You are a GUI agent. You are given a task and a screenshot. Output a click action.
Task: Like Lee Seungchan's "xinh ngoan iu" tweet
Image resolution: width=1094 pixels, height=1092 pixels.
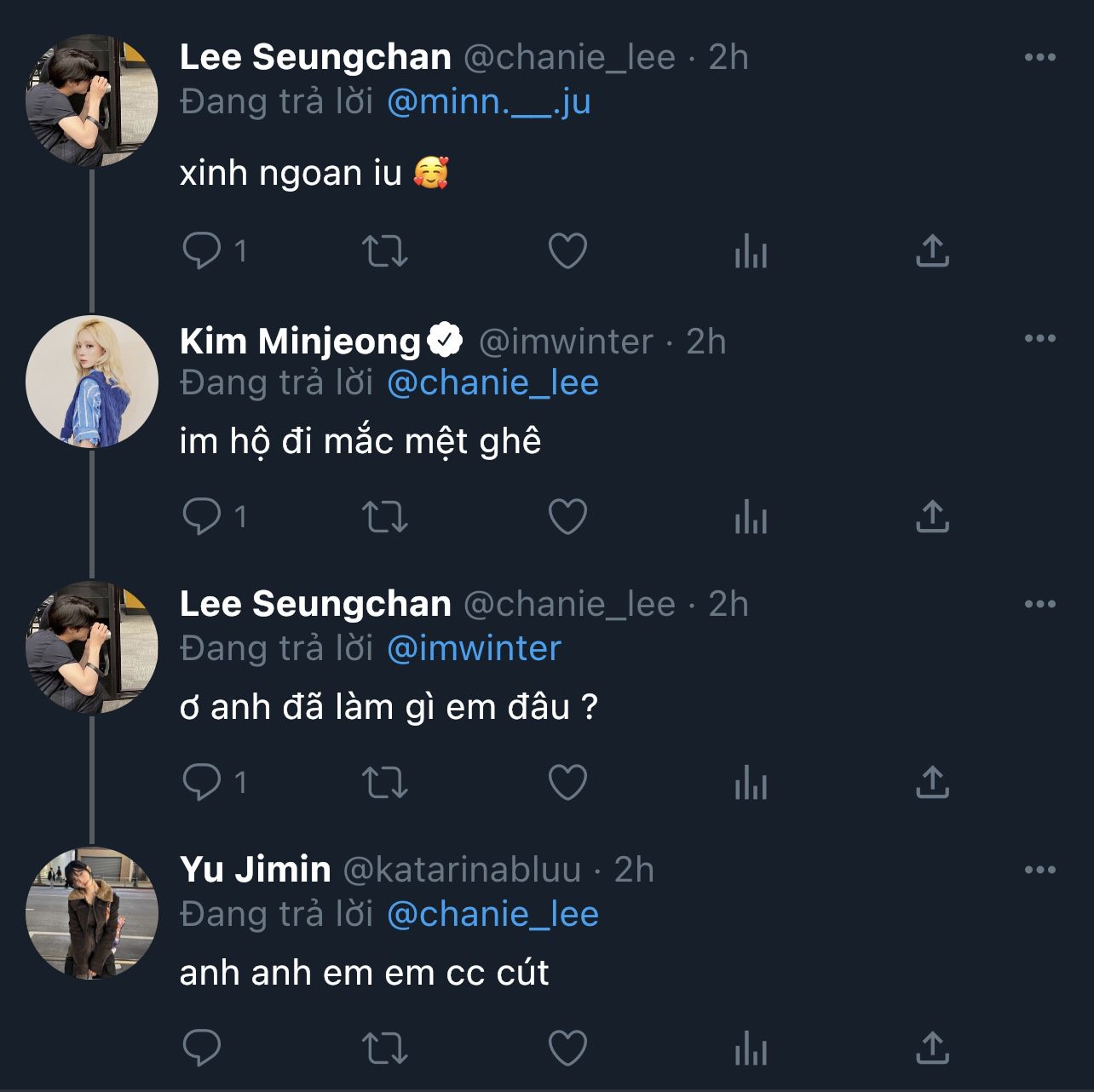coord(567,251)
